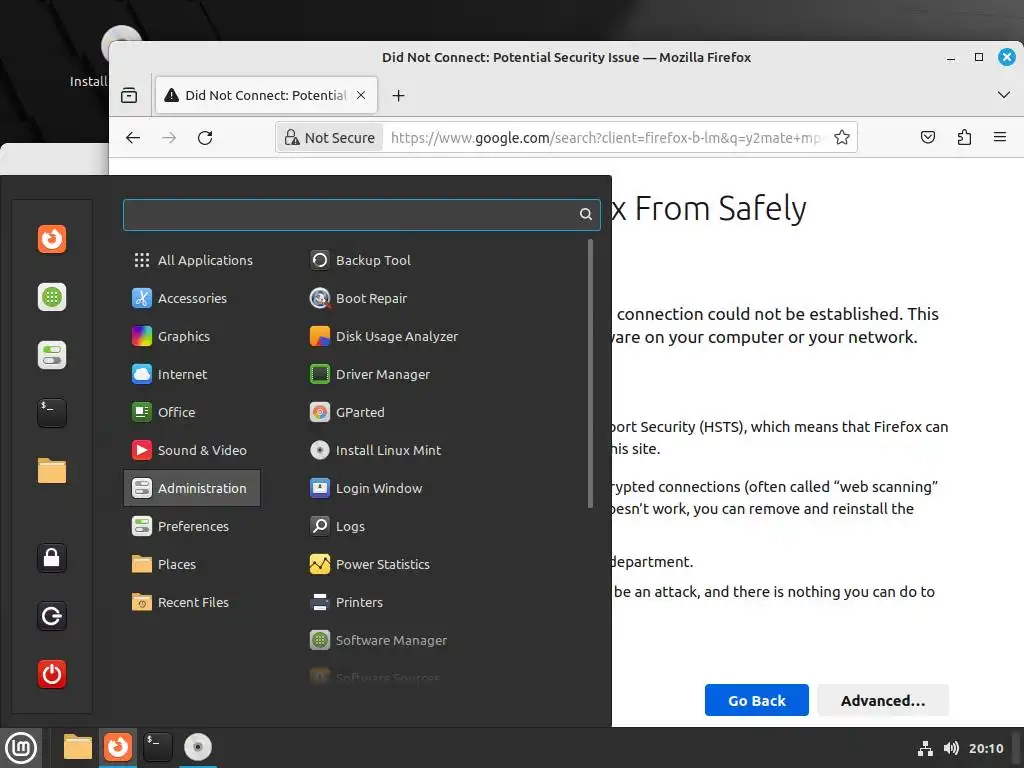Open Firefox's hamburger application menu
The height and width of the screenshot is (768, 1024).
(999, 137)
